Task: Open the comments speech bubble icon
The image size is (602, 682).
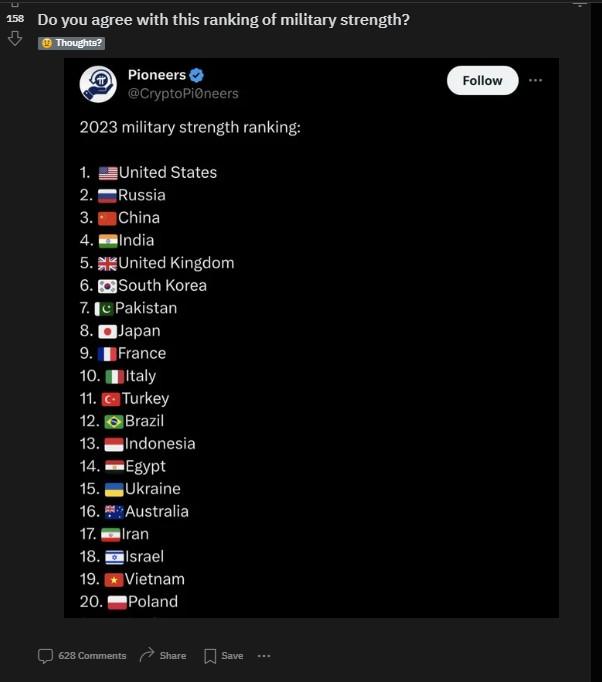Action: [x=45, y=656]
